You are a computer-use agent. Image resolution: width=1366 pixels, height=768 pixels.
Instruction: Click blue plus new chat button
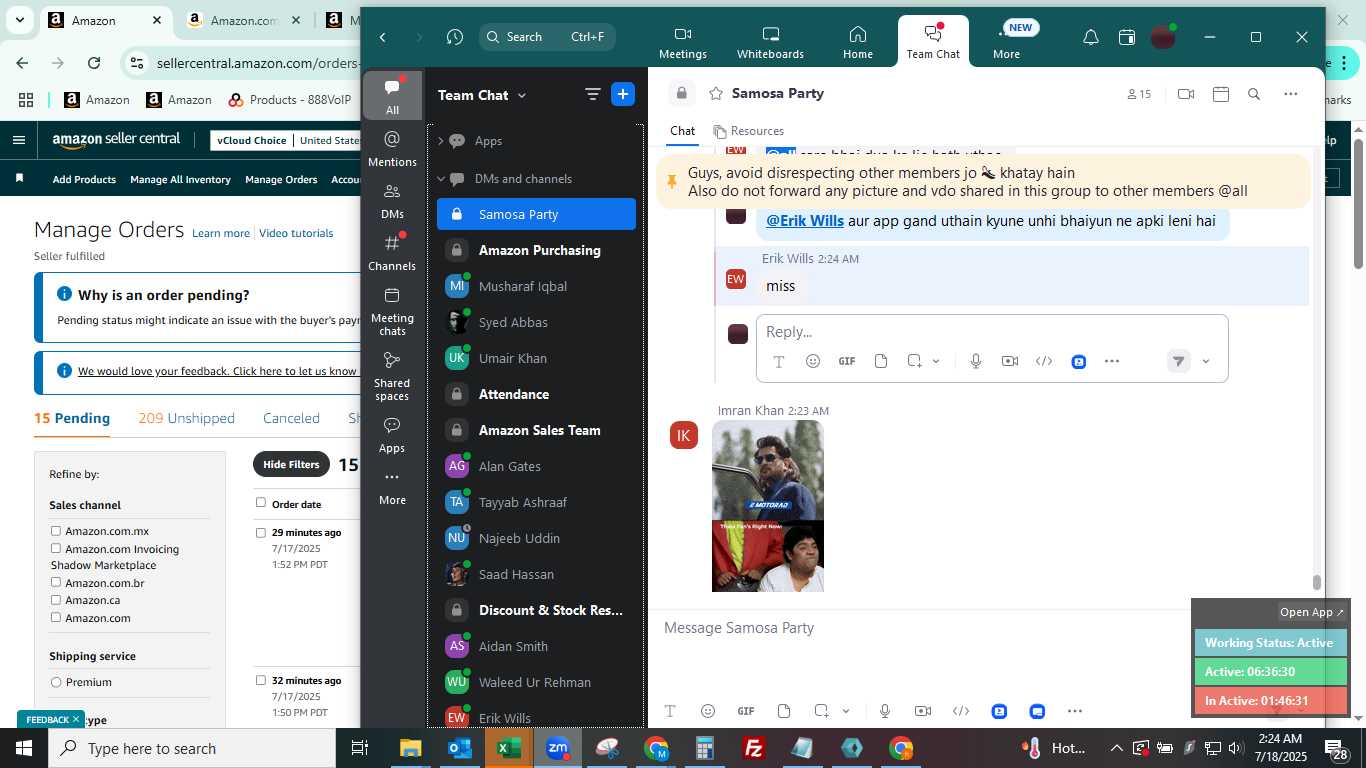pos(623,94)
